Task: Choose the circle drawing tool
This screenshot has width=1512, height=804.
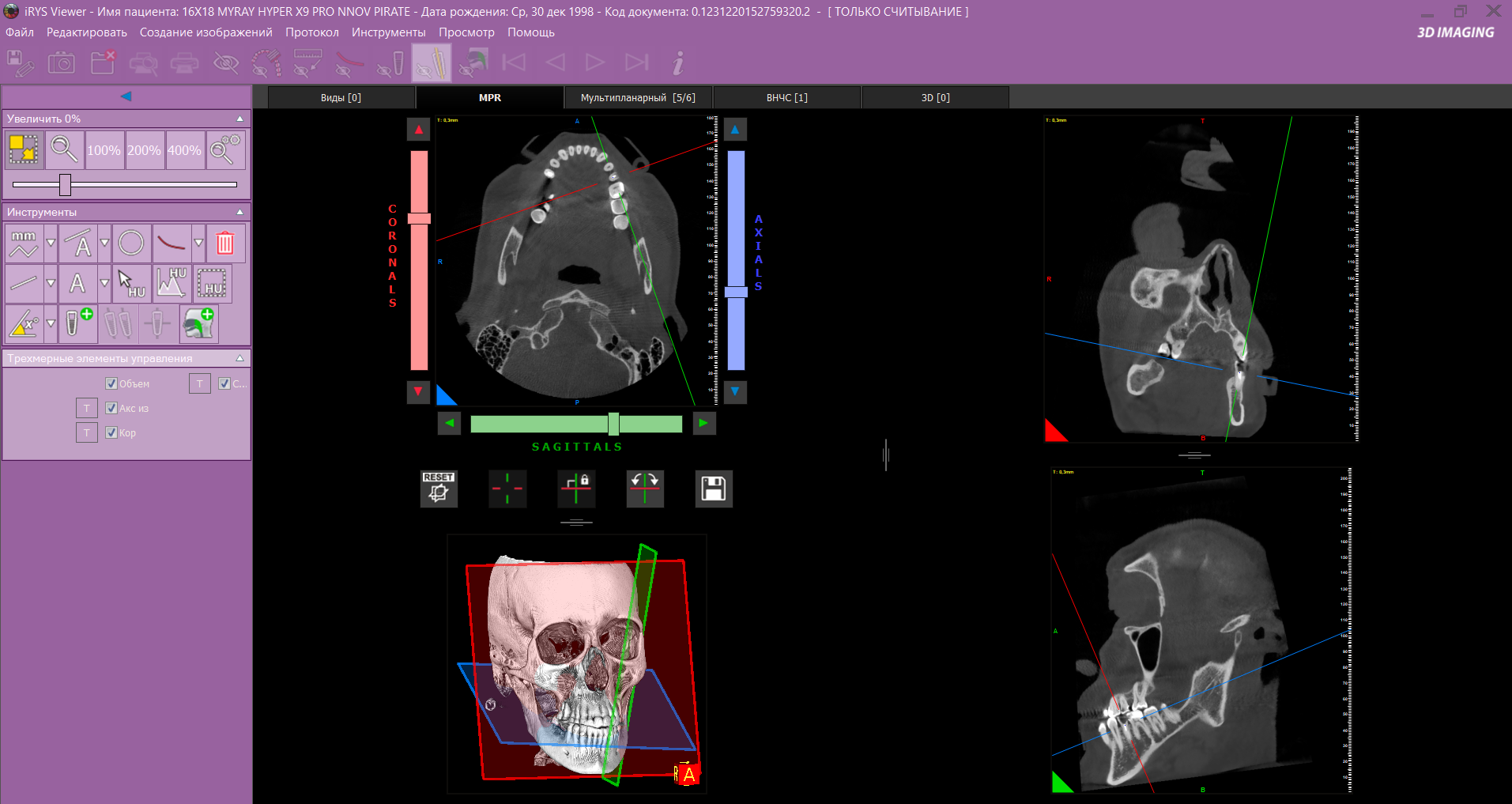Action: 131,243
